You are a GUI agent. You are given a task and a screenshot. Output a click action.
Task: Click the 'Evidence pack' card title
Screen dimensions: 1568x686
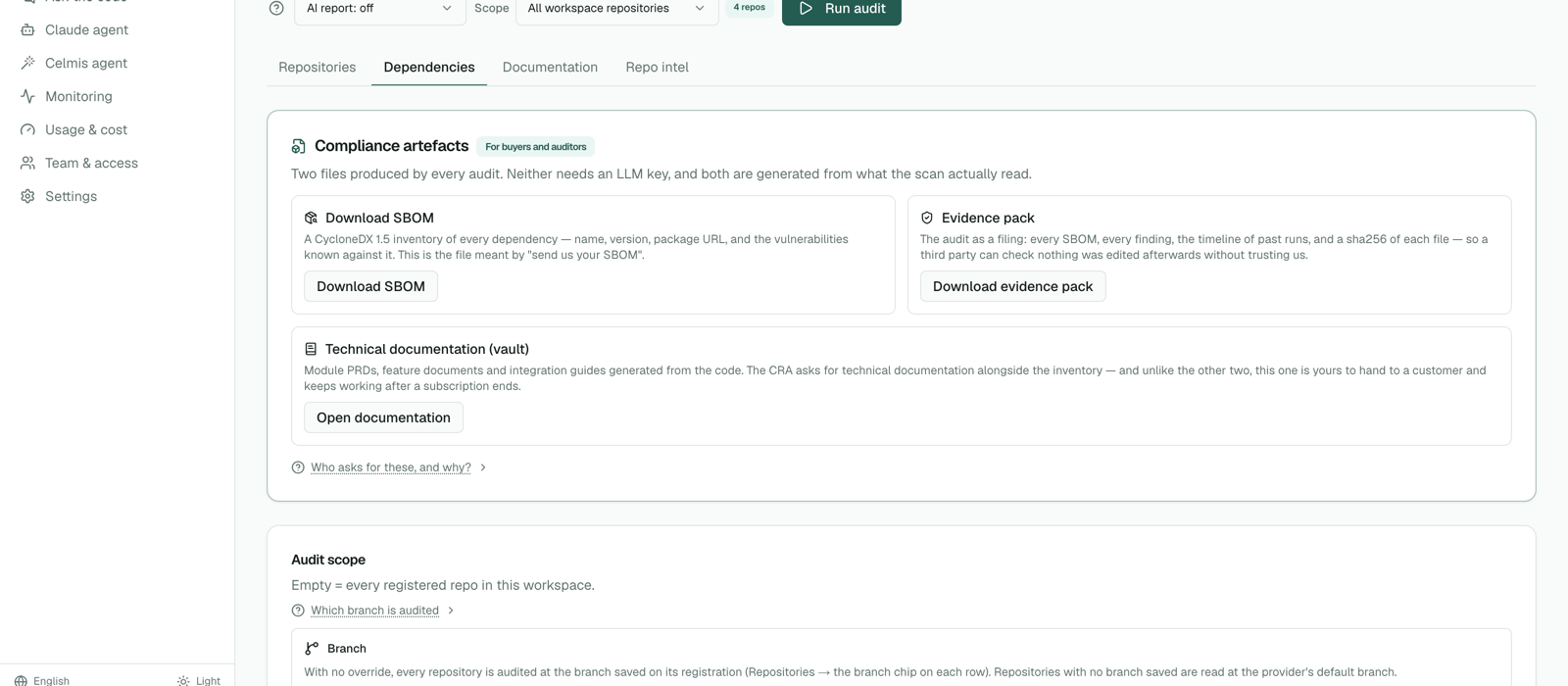[x=988, y=218]
